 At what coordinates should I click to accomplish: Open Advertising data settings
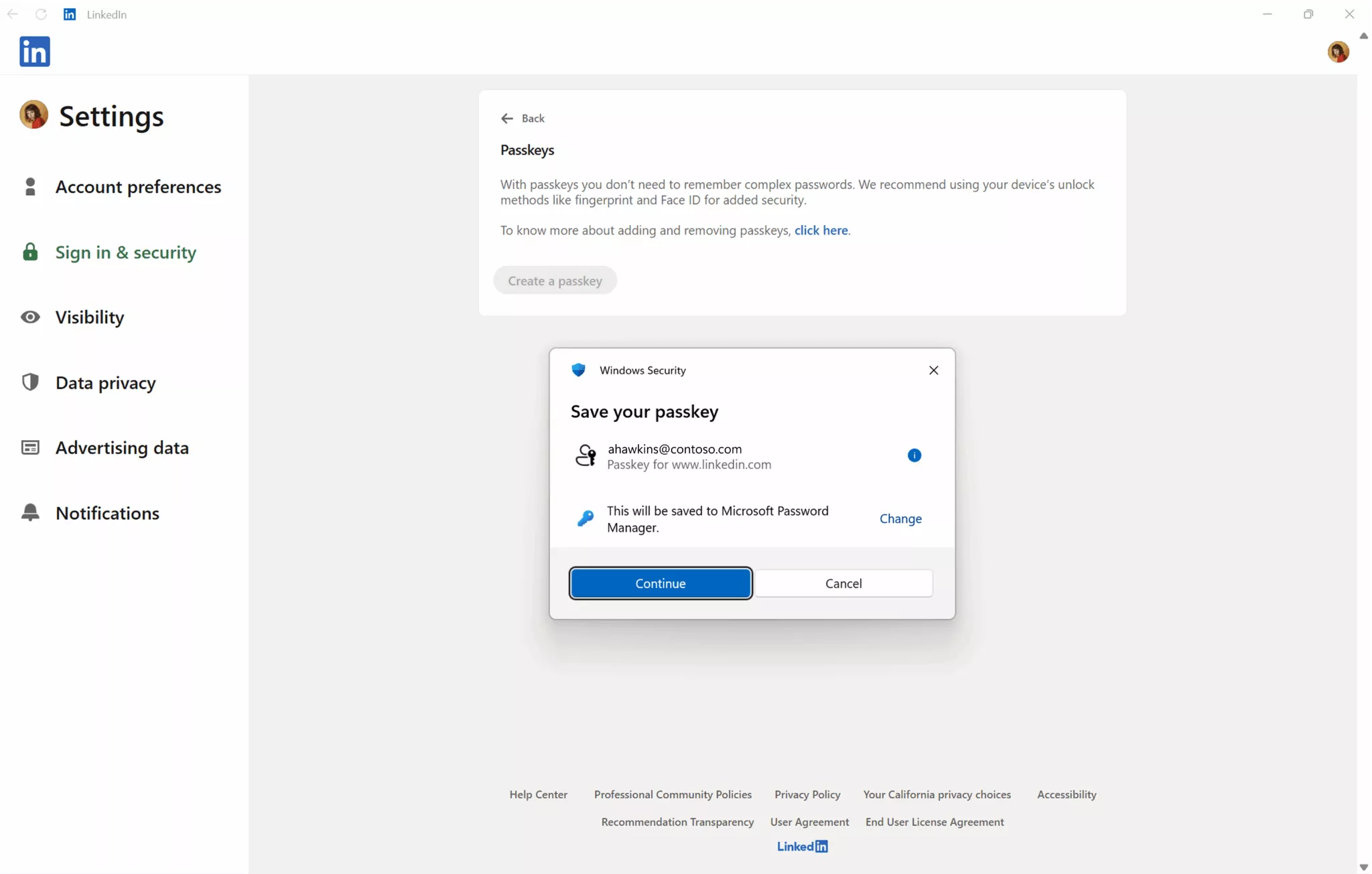tap(123, 448)
